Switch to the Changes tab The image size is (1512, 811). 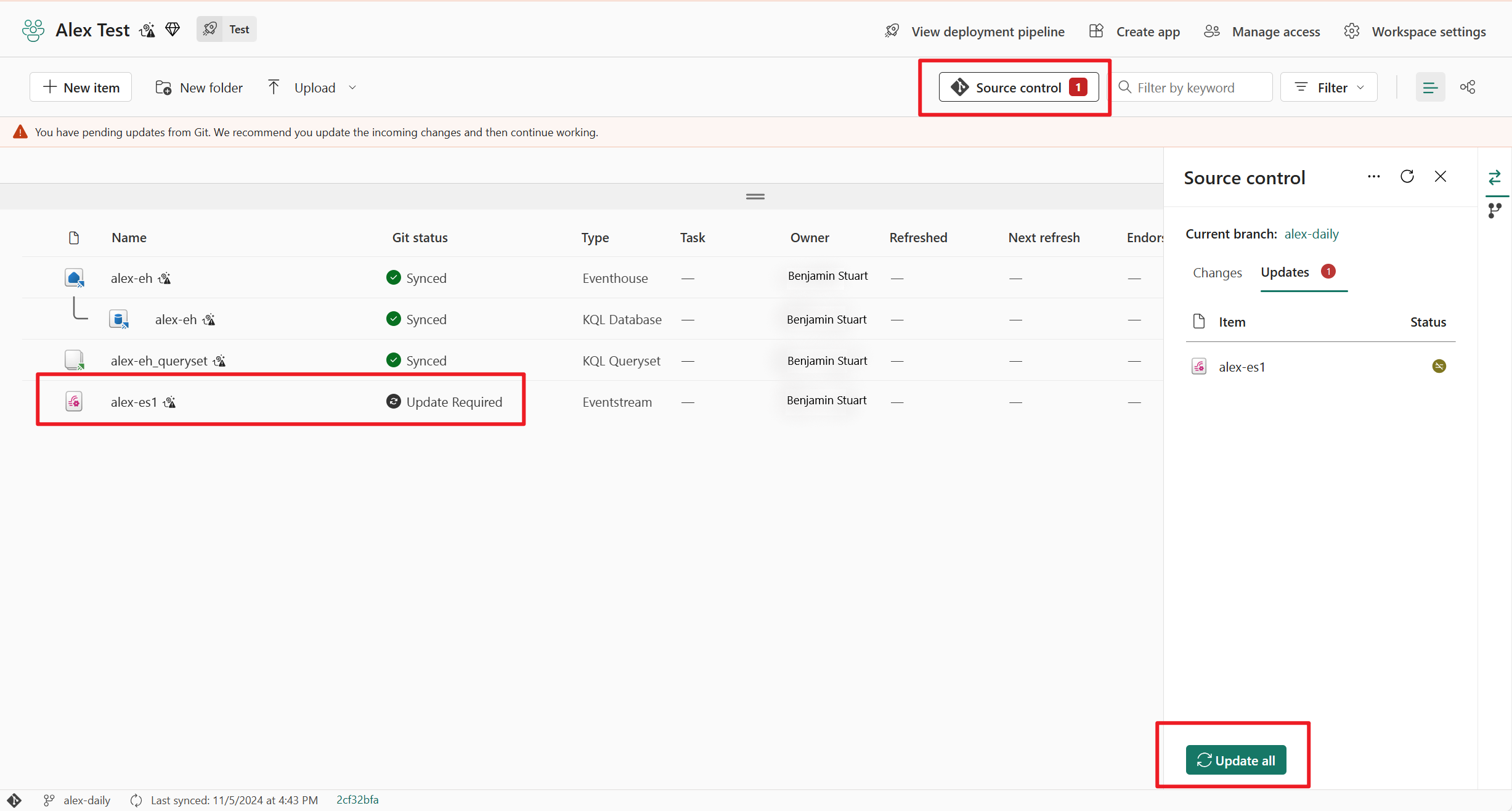click(x=1217, y=272)
